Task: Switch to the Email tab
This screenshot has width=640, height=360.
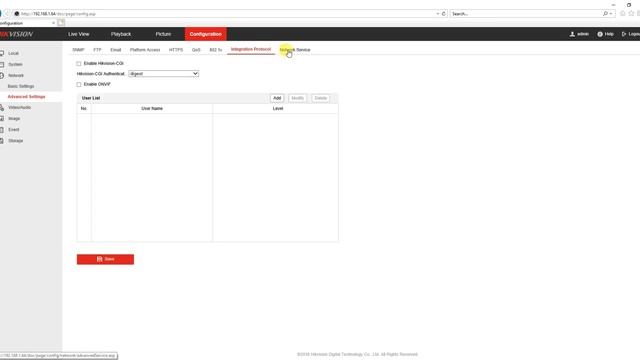Action: click(x=116, y=50)
